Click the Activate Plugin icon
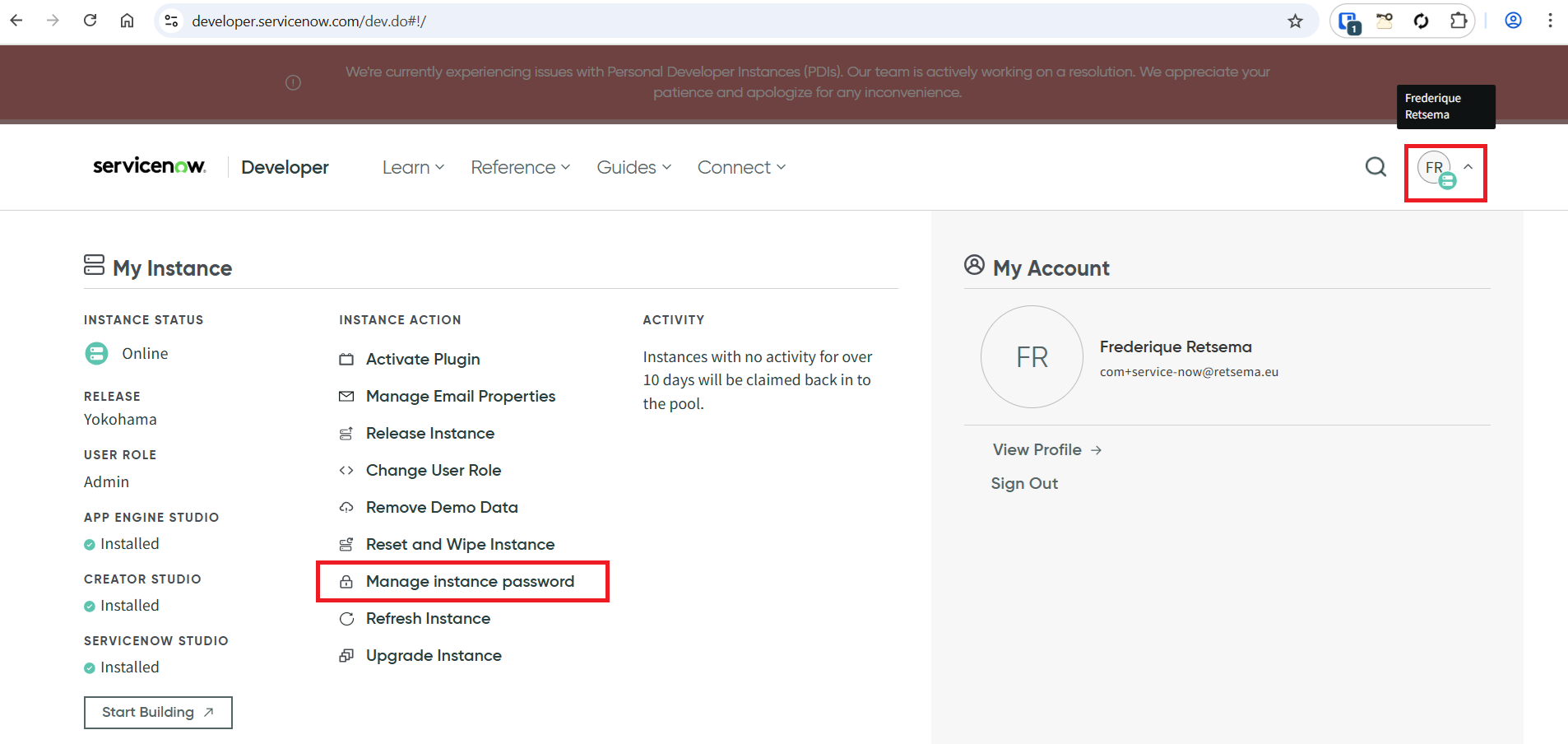Image resolution: width=1568 pixels, height=744 pixels. coord(346,360)
